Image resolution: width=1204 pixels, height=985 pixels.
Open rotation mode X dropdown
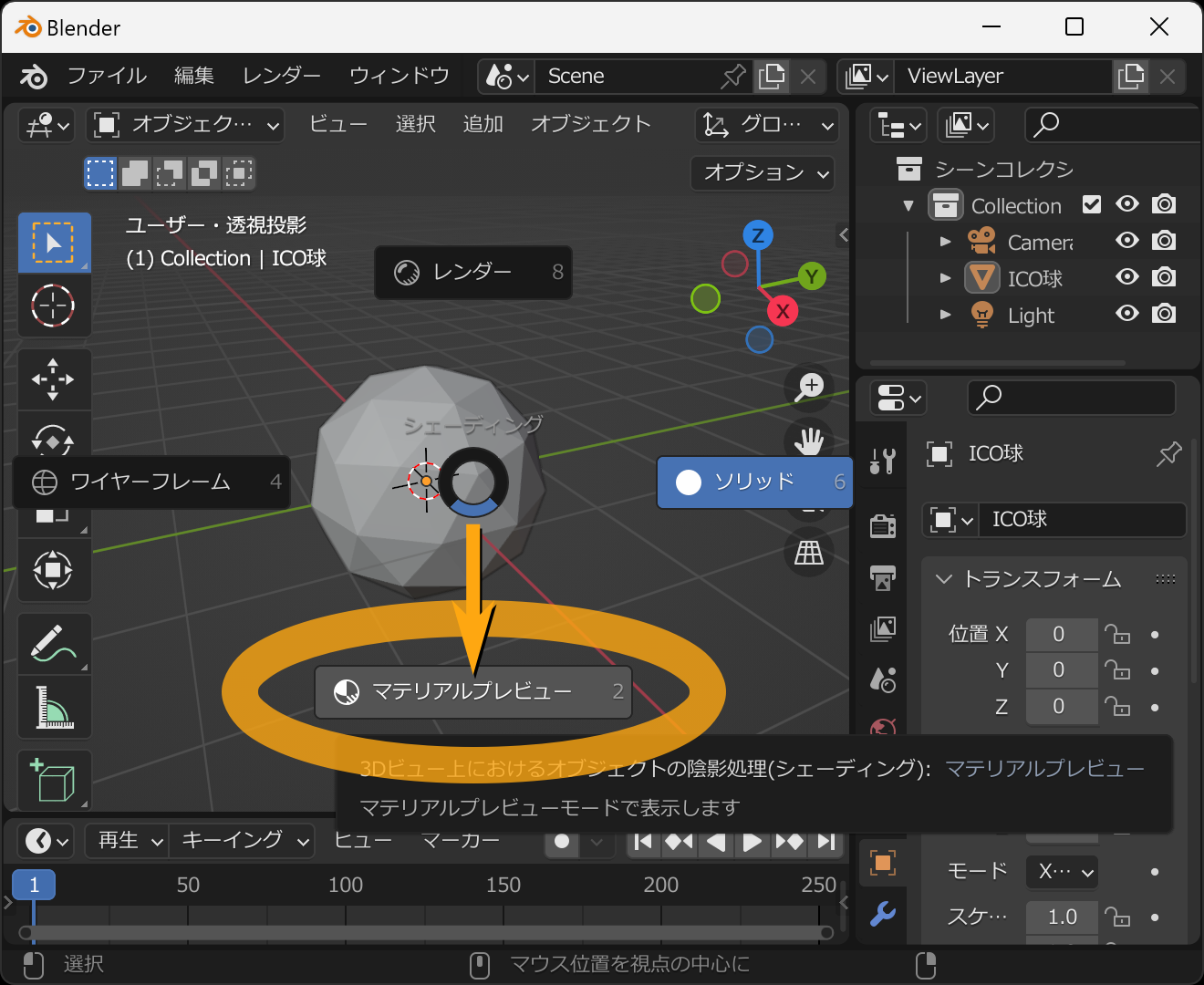click(1063, 872)
